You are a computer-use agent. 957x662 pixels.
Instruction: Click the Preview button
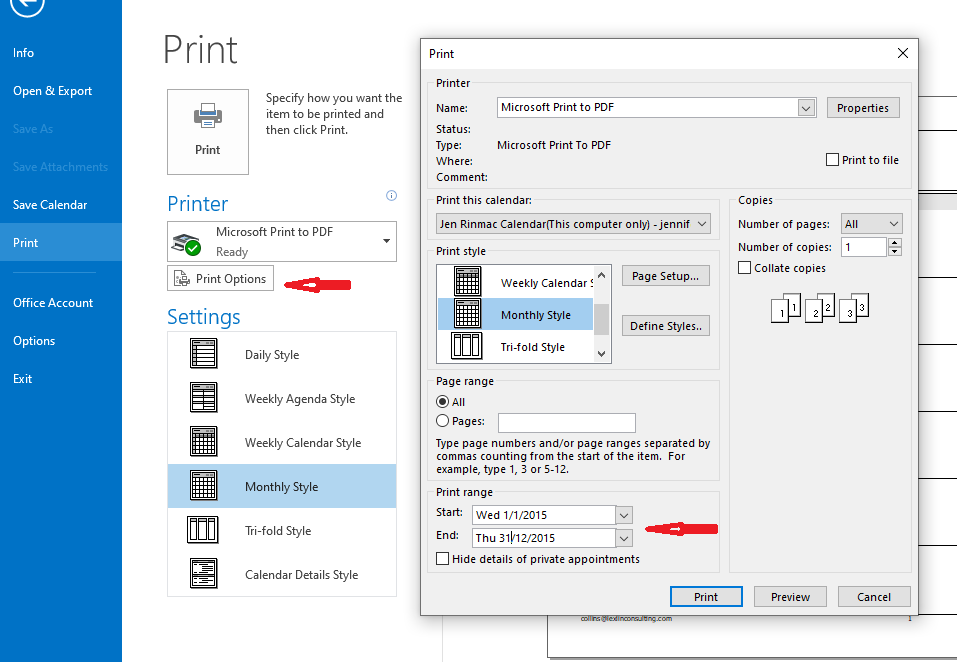(x=790, y=597)
